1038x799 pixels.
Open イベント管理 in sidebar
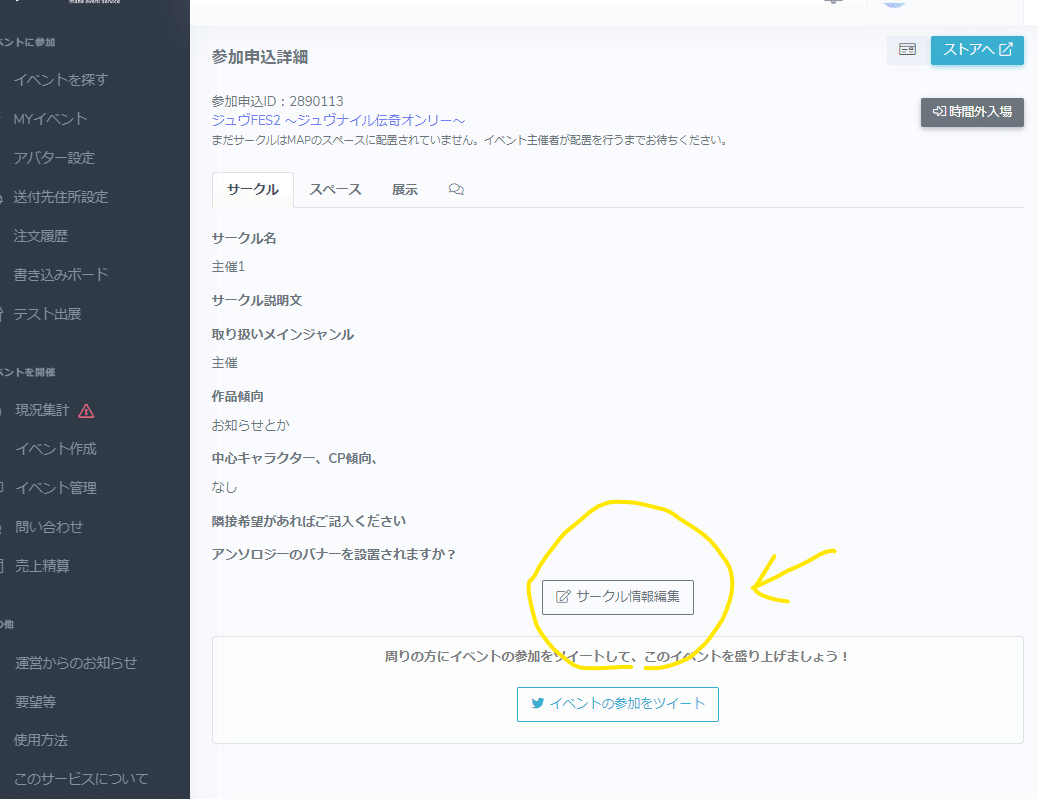[56, 488]
